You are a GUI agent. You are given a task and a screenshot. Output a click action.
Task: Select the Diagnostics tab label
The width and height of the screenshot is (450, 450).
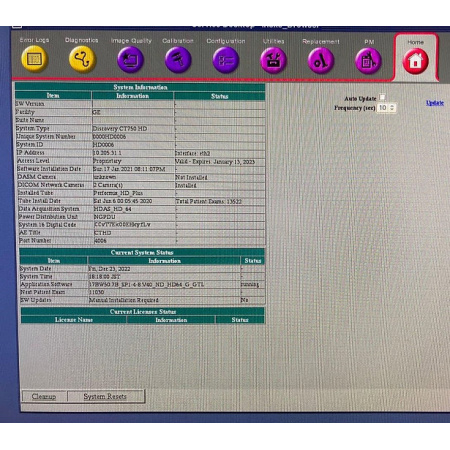pos(82,40)
